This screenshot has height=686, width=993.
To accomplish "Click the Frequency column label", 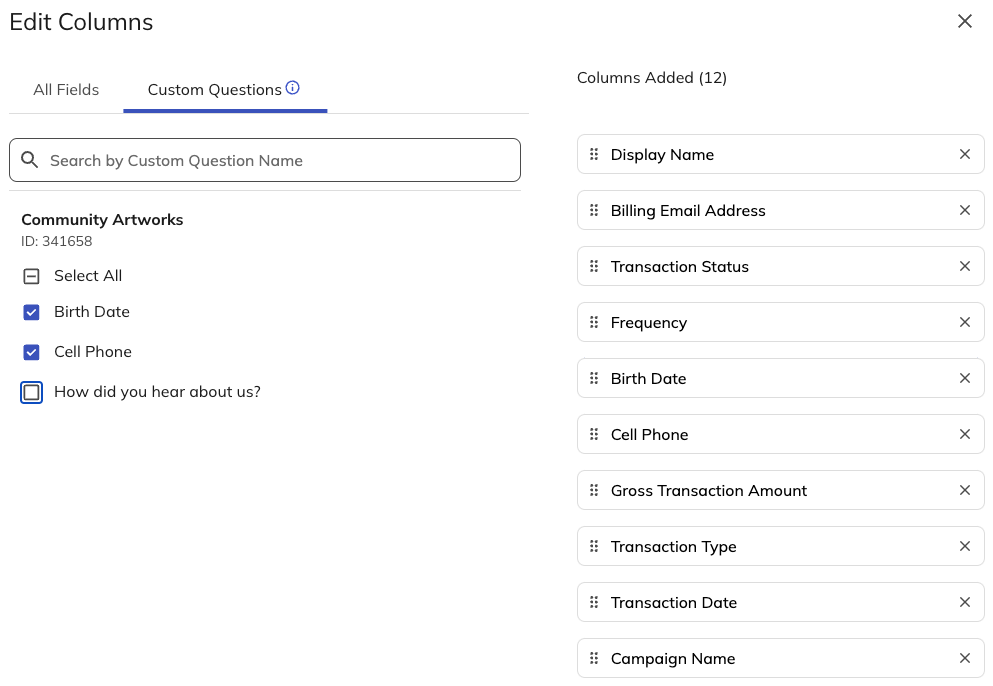I will pyautogui.click(x=648, y=323).
